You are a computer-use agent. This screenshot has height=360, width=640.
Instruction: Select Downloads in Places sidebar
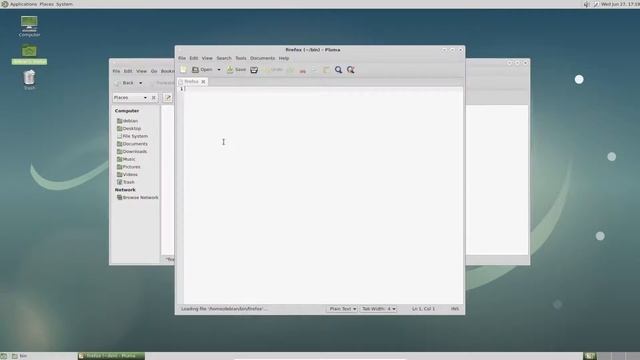pos(132,151)
